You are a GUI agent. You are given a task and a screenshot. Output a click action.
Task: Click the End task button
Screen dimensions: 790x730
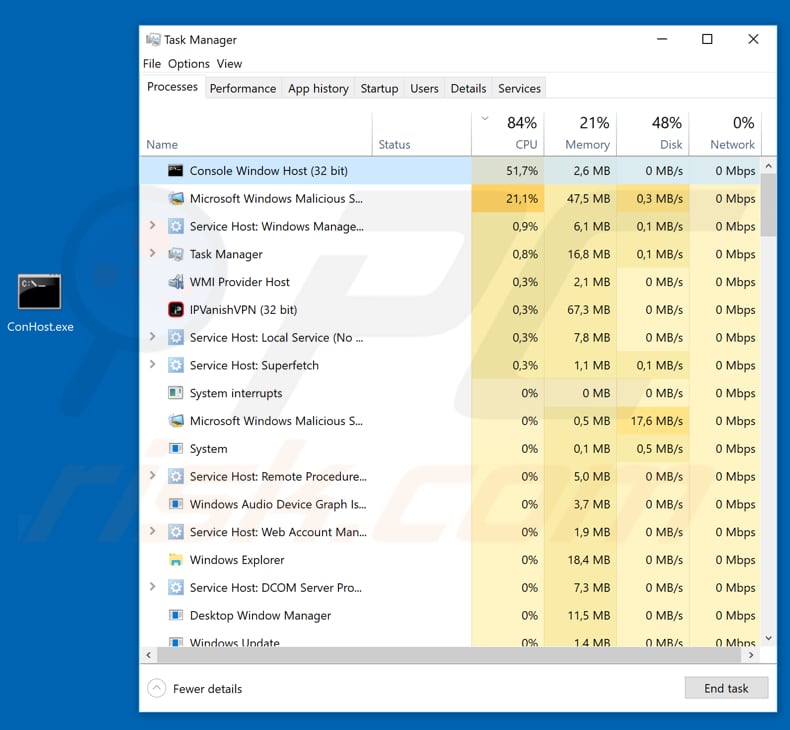[726, 688]
